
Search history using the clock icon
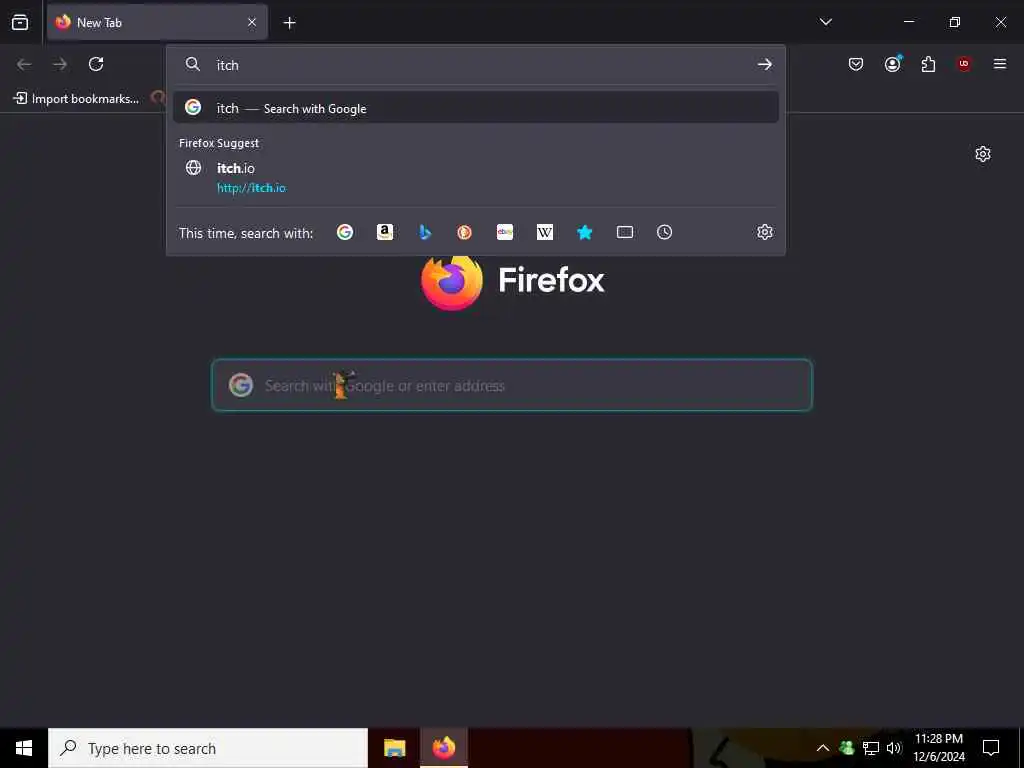pos(664,232)
